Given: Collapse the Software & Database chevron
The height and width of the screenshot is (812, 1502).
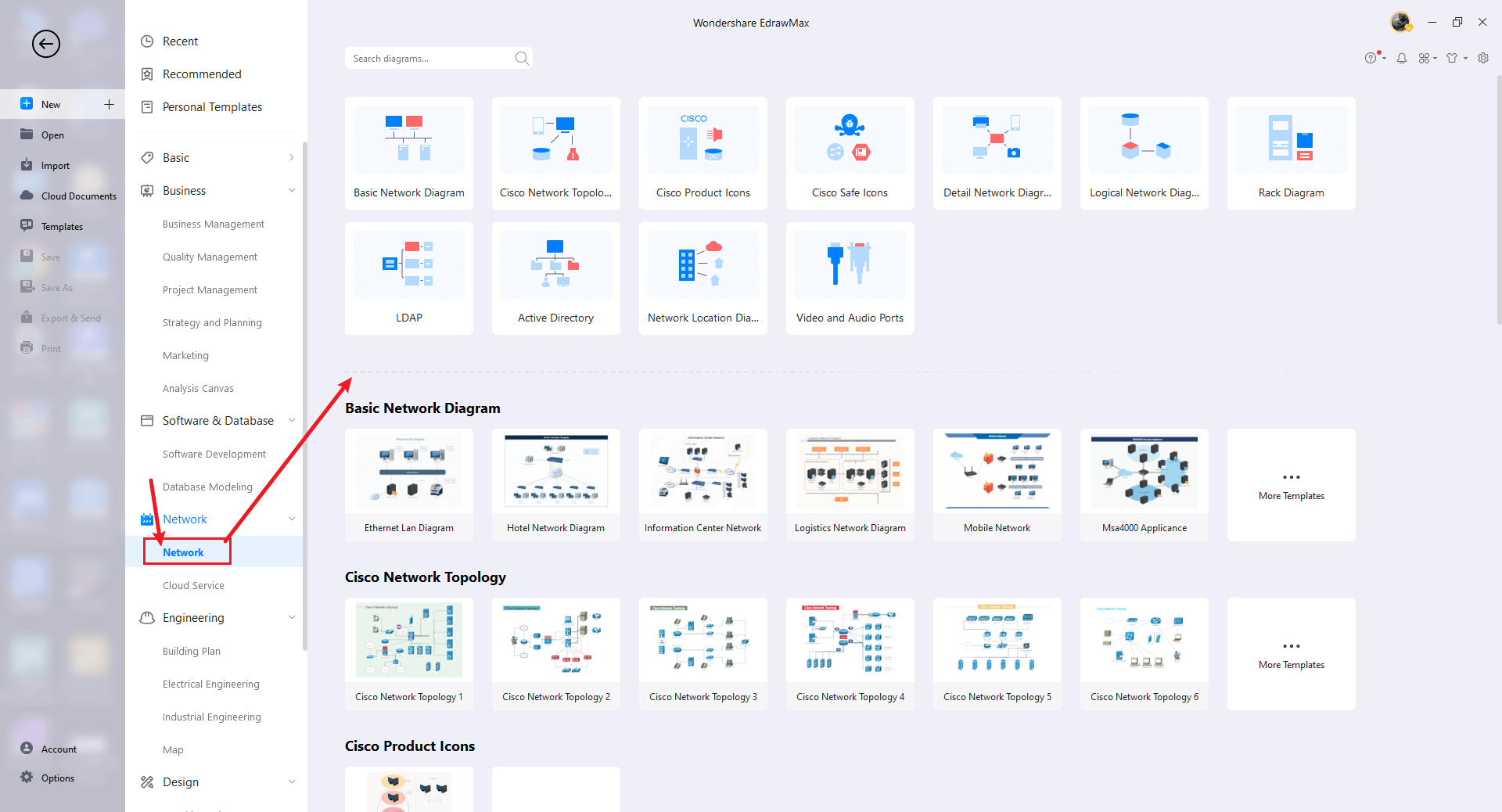Looking at the screenshot, I should pyautogui.click(x=292, y=421).
